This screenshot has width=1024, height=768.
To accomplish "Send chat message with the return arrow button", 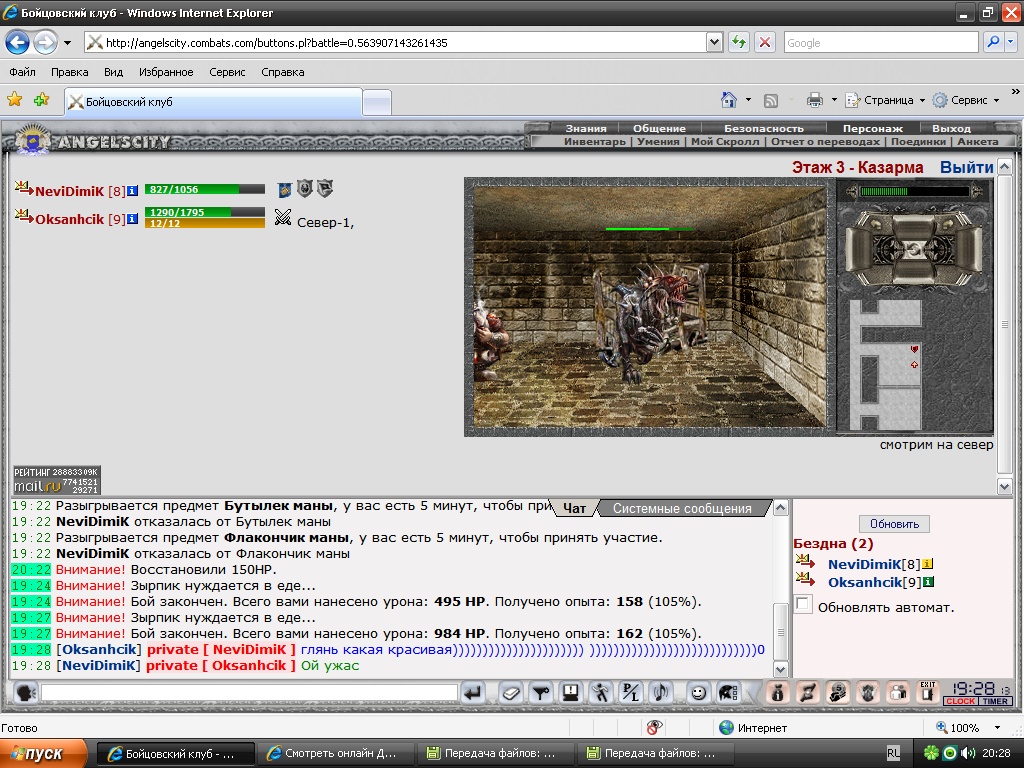I will pyautogui.click(x=473, y=692).
